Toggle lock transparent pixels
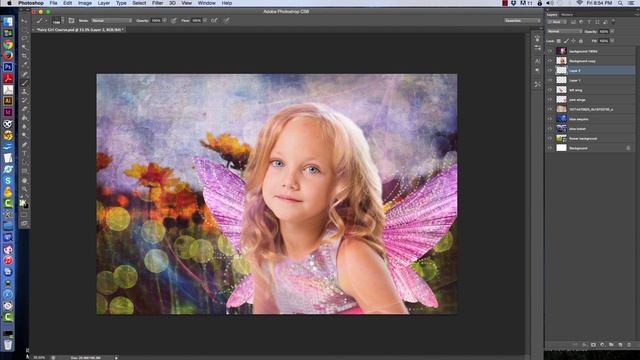Image resolution: width=640 pixels, height=360 pixels. point(559,41)
